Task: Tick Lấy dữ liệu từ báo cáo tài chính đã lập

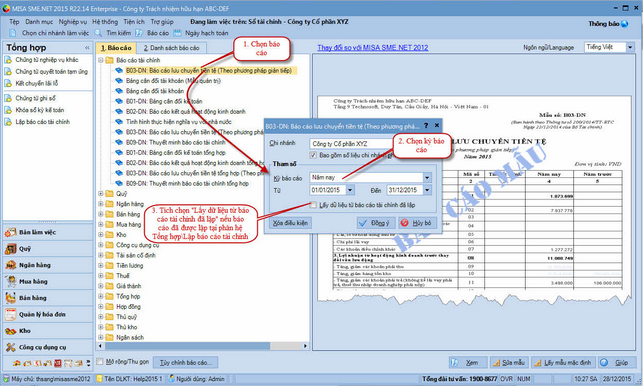Action: pos(313,205)
